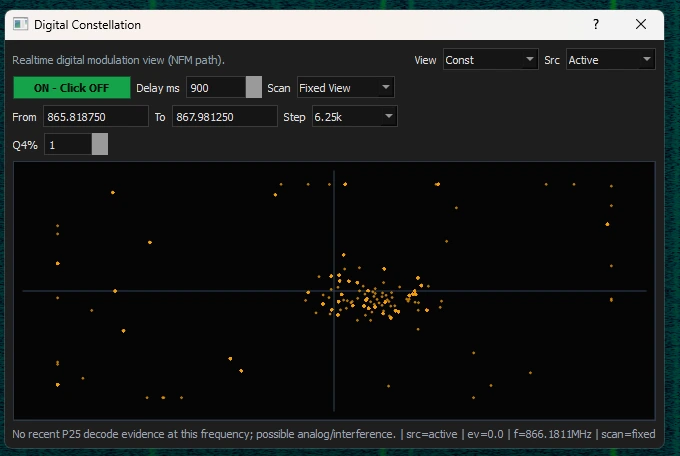
Task: Click the Q4% value field
Action: 68,144
